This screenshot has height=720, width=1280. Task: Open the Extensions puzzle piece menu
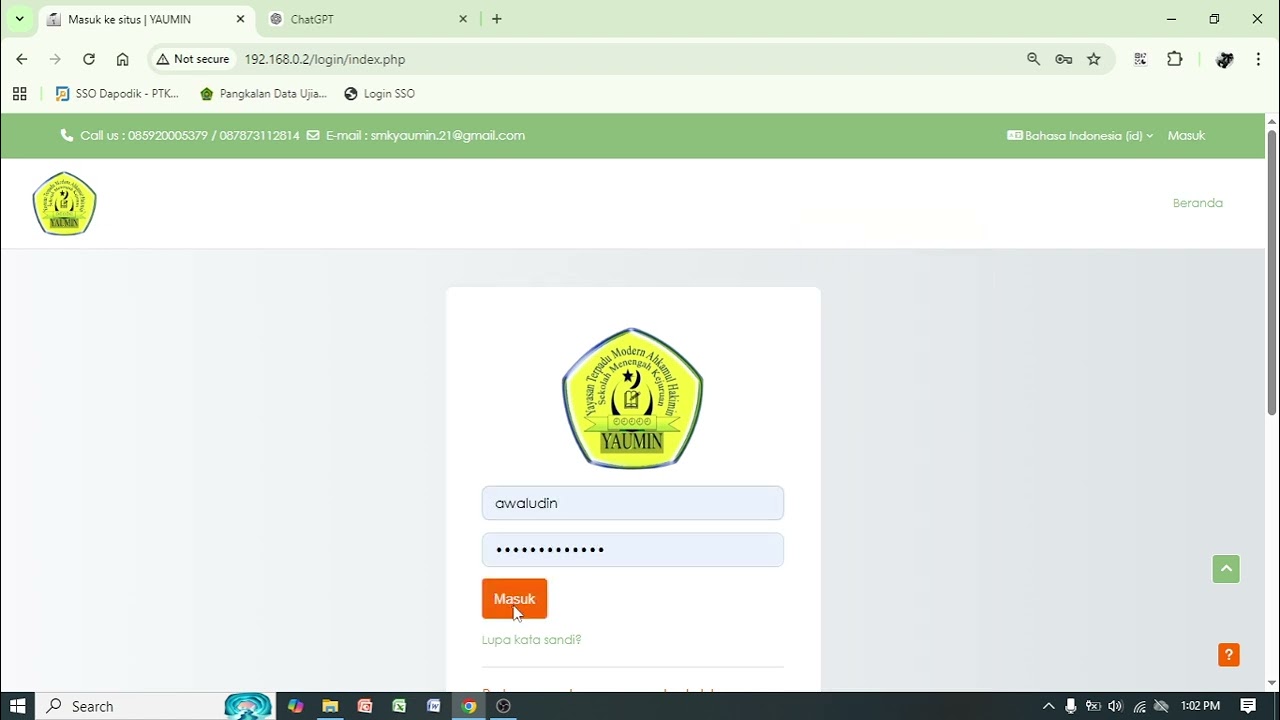(1175, 59)
